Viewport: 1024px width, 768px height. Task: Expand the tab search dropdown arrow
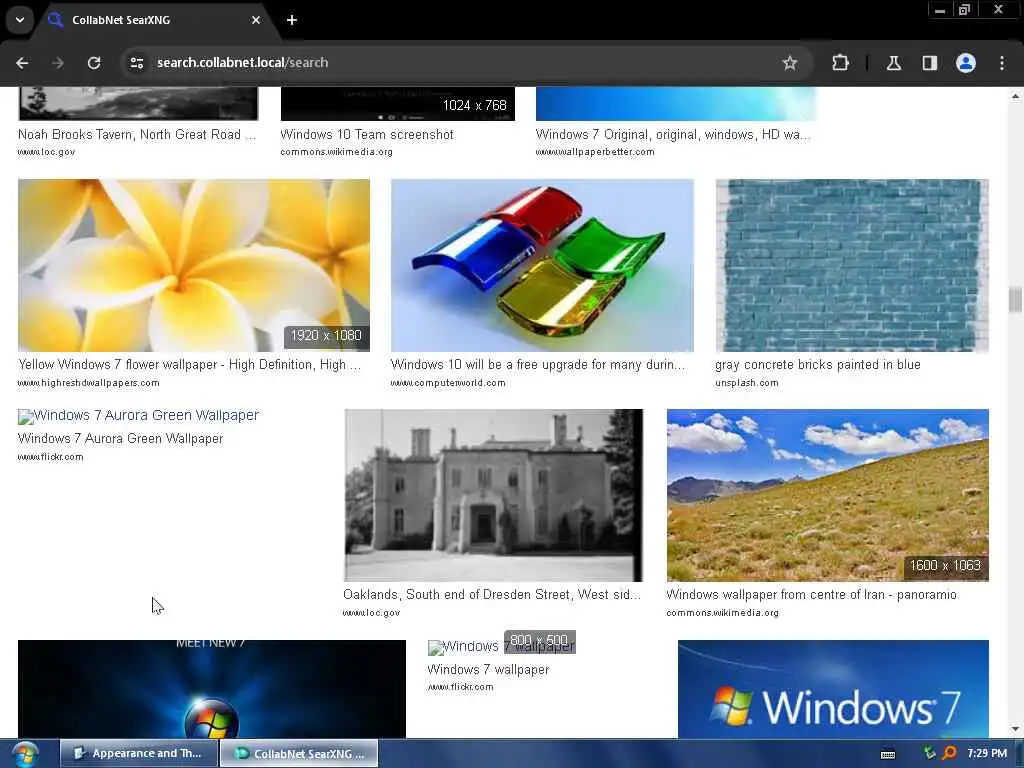point(20,20)
